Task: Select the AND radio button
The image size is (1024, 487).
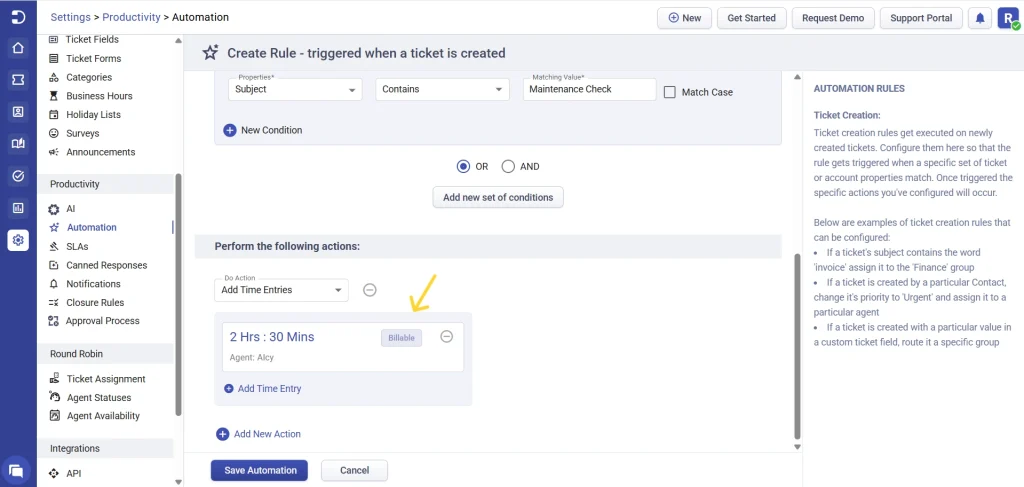Action: click(x=508, y=167)
